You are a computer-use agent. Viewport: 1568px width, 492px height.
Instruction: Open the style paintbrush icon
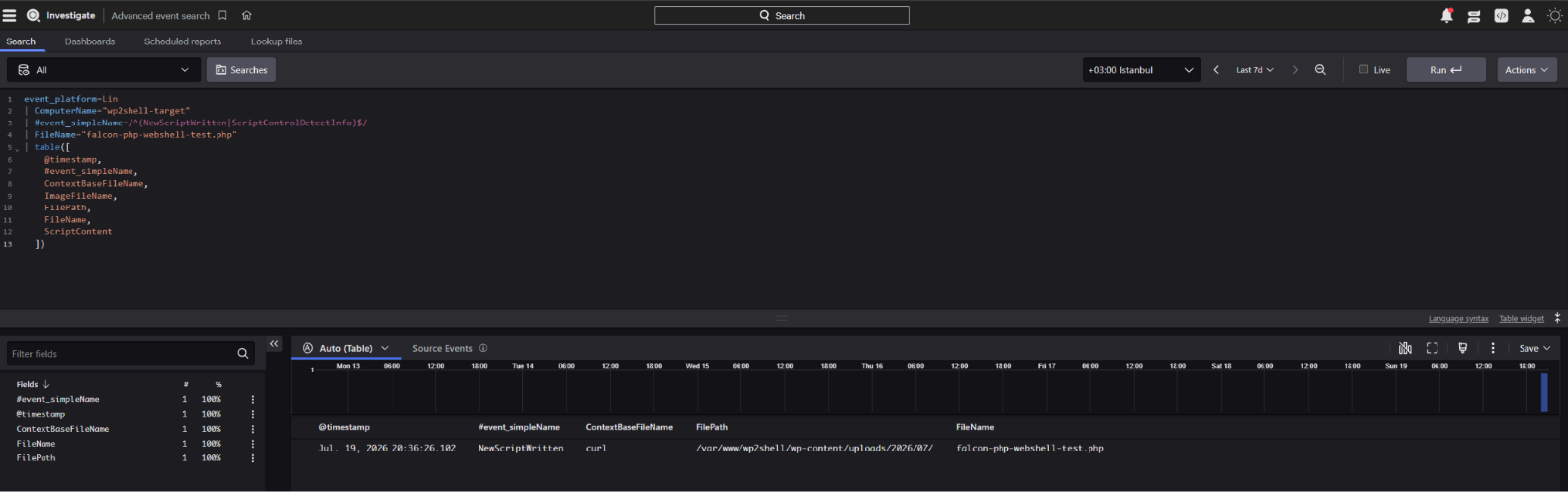point(1463,348)
